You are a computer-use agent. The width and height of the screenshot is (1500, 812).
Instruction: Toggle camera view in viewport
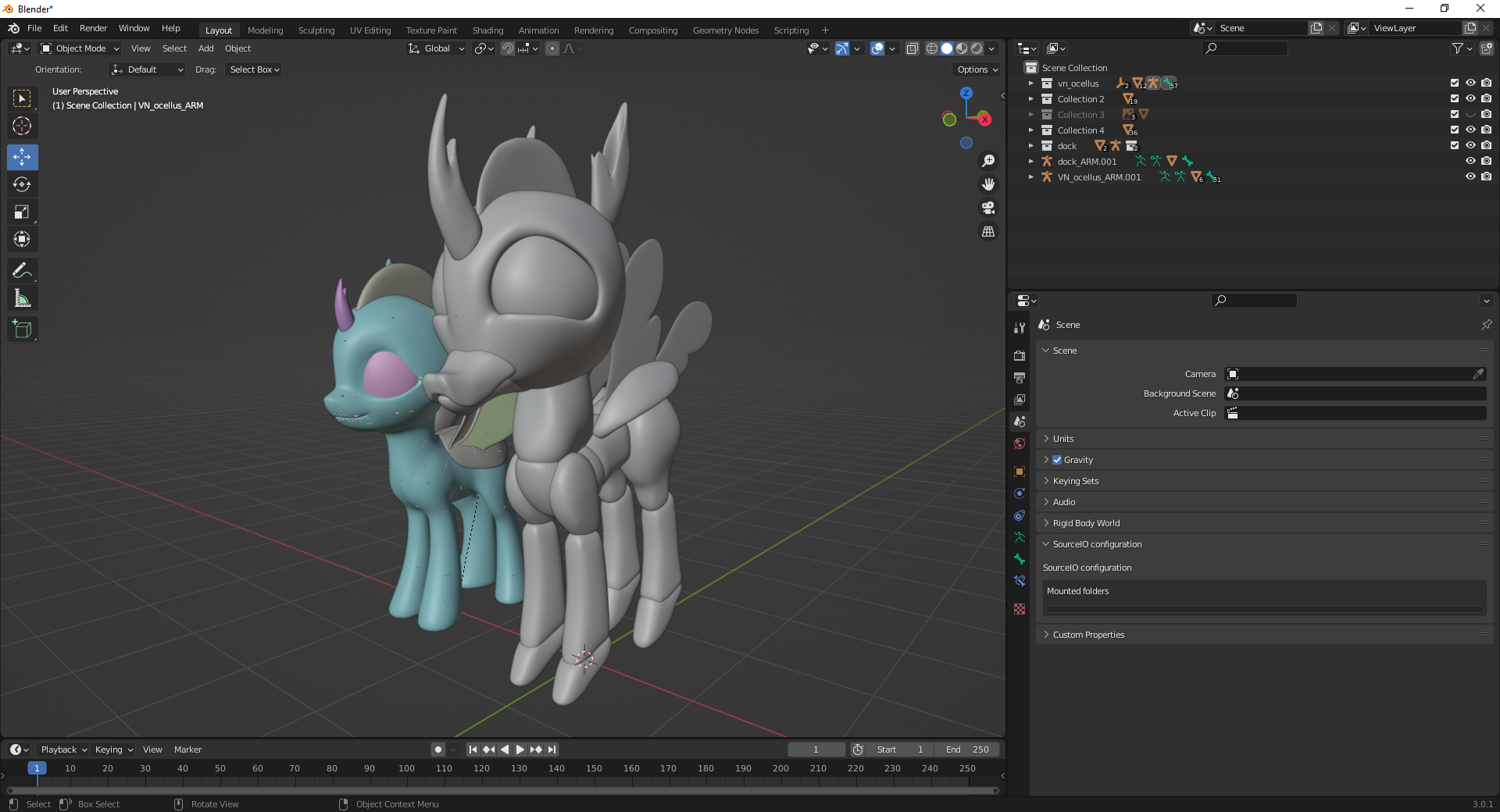(988, 208)
